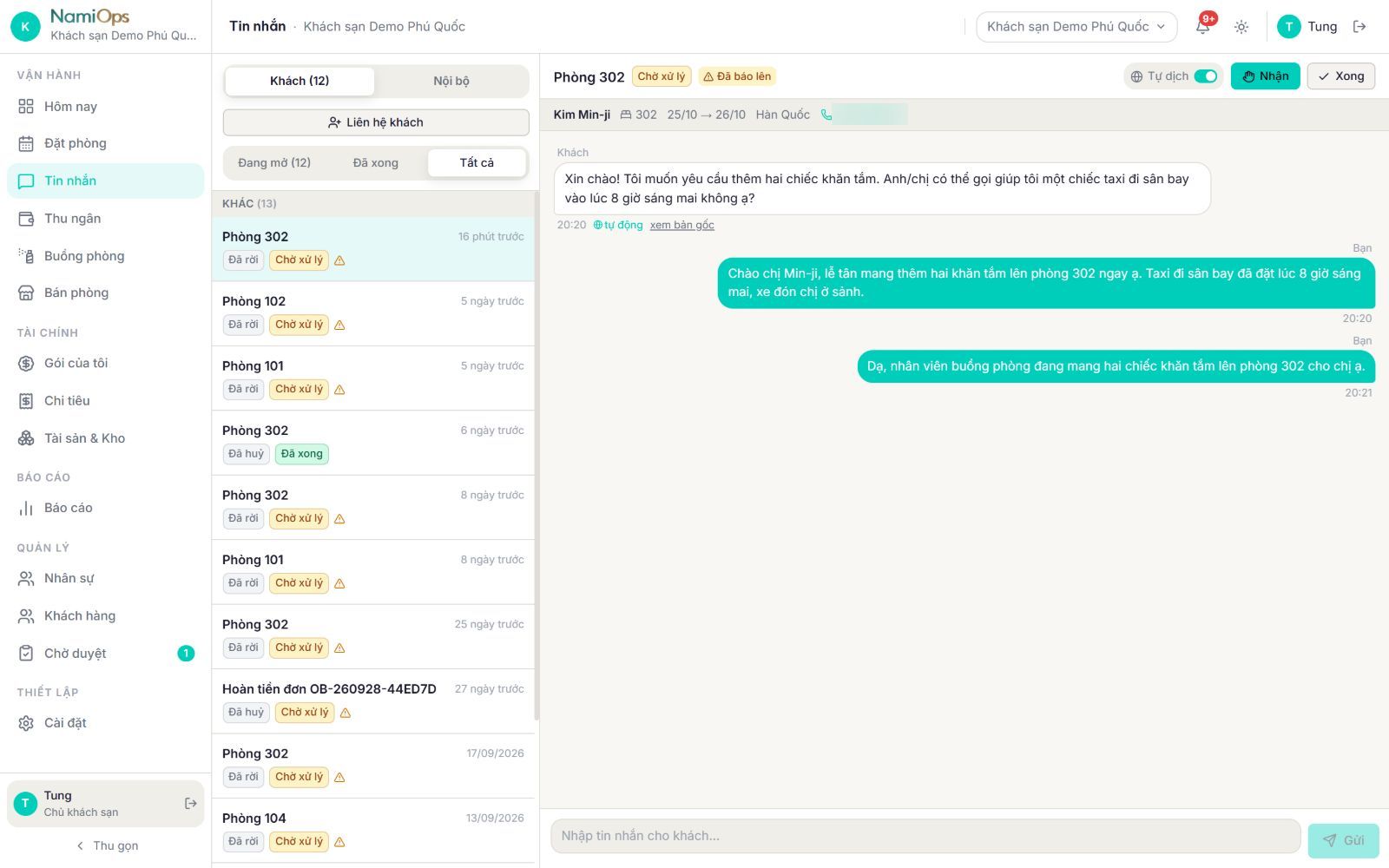Open Buồng phòng in the sidebar
The height and width of the screenshot is (868, 1389).
point(106,256)
